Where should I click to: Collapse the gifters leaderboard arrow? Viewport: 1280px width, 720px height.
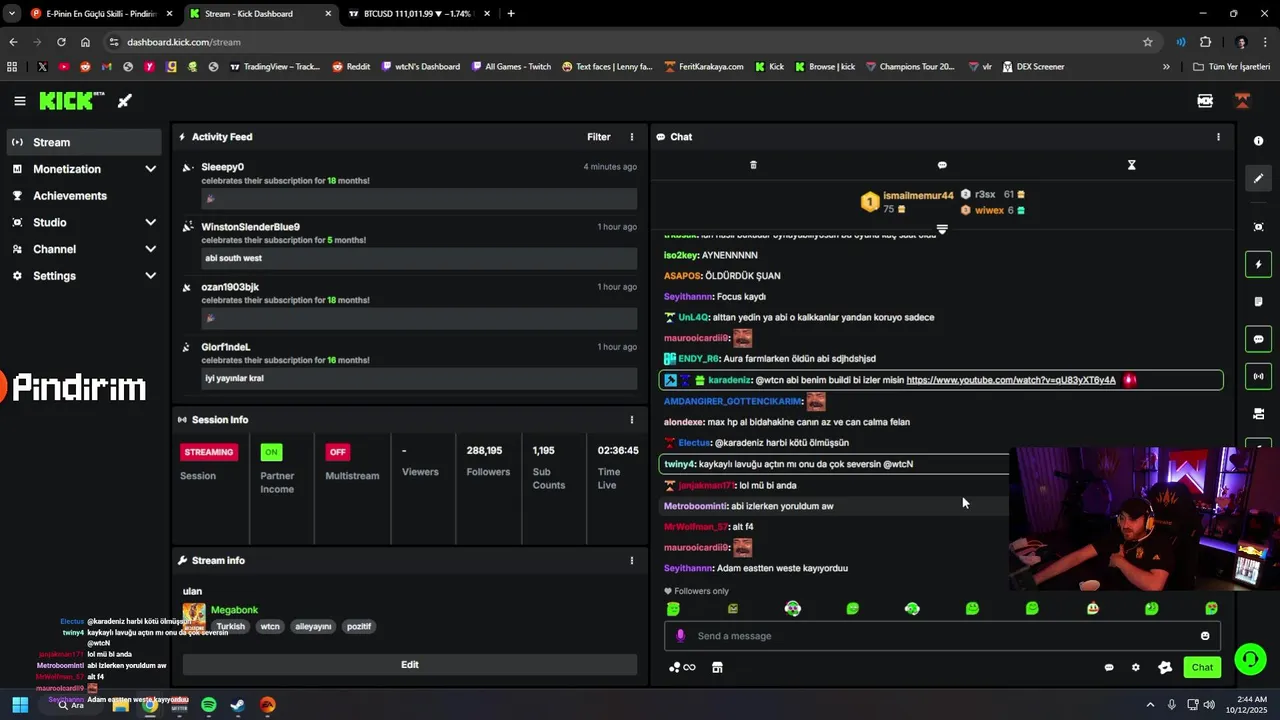coord(942,229)
